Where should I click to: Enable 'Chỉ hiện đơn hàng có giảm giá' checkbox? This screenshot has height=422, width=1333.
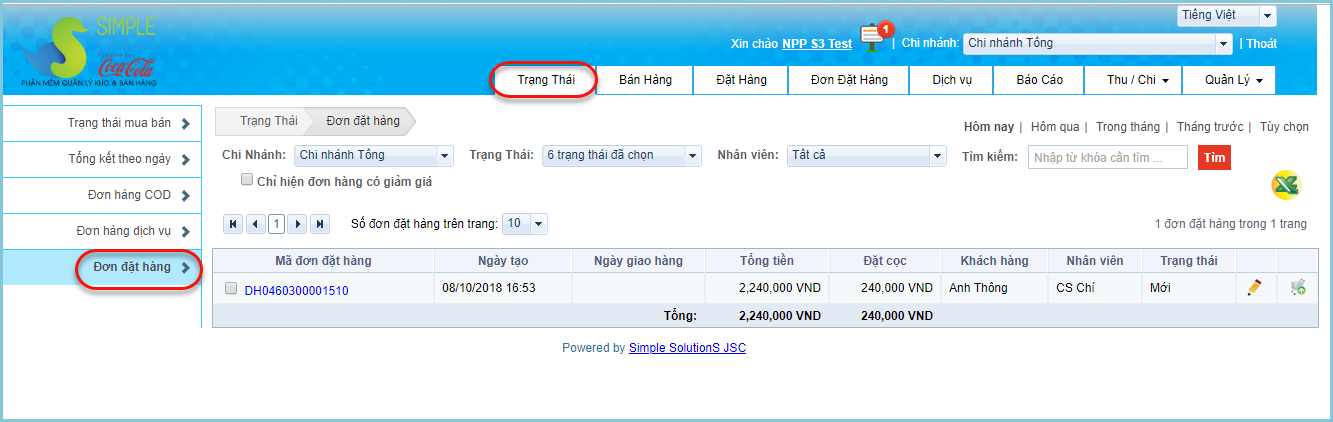click(247, 181)
